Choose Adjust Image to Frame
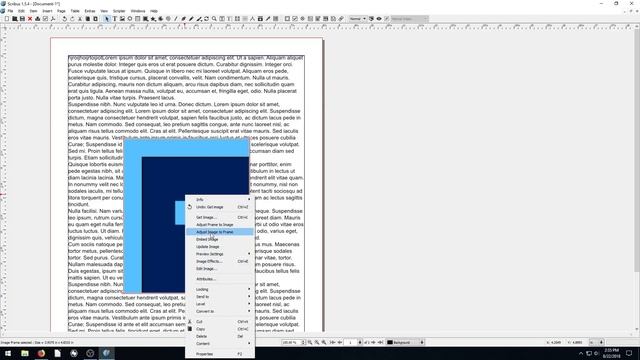Image resolution: width=640 pixels, height=360 pixels. coord(220,232)
